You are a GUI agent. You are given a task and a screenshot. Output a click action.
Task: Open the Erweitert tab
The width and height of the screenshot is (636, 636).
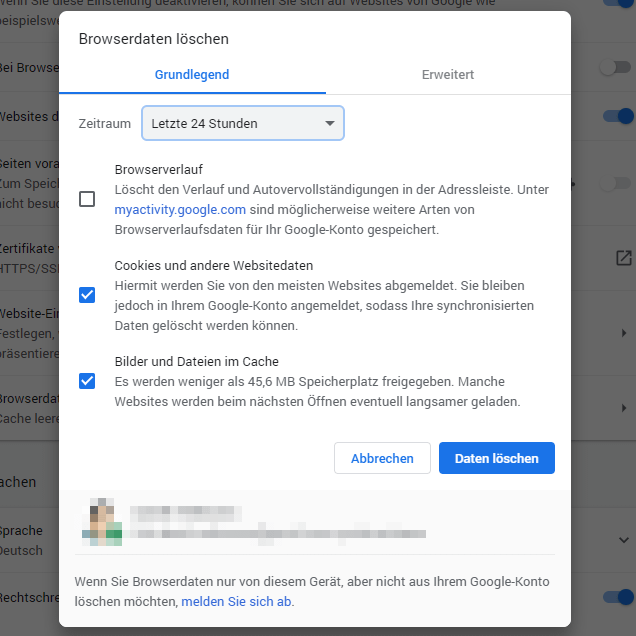pos(448,75)
